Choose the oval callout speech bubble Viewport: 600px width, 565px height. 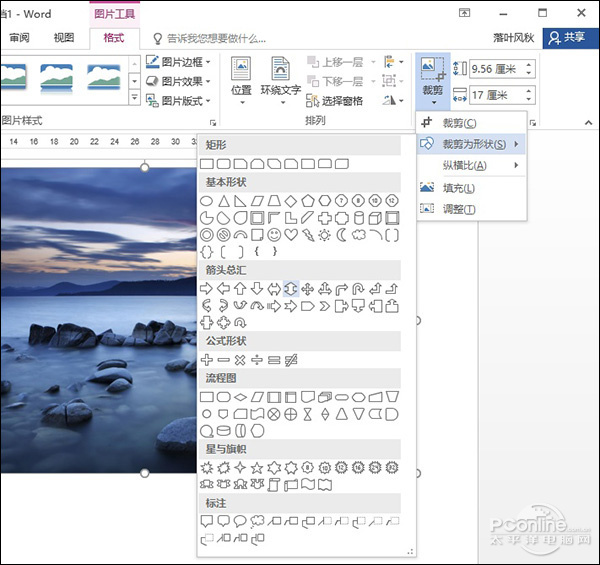click(x=240, y=521)
